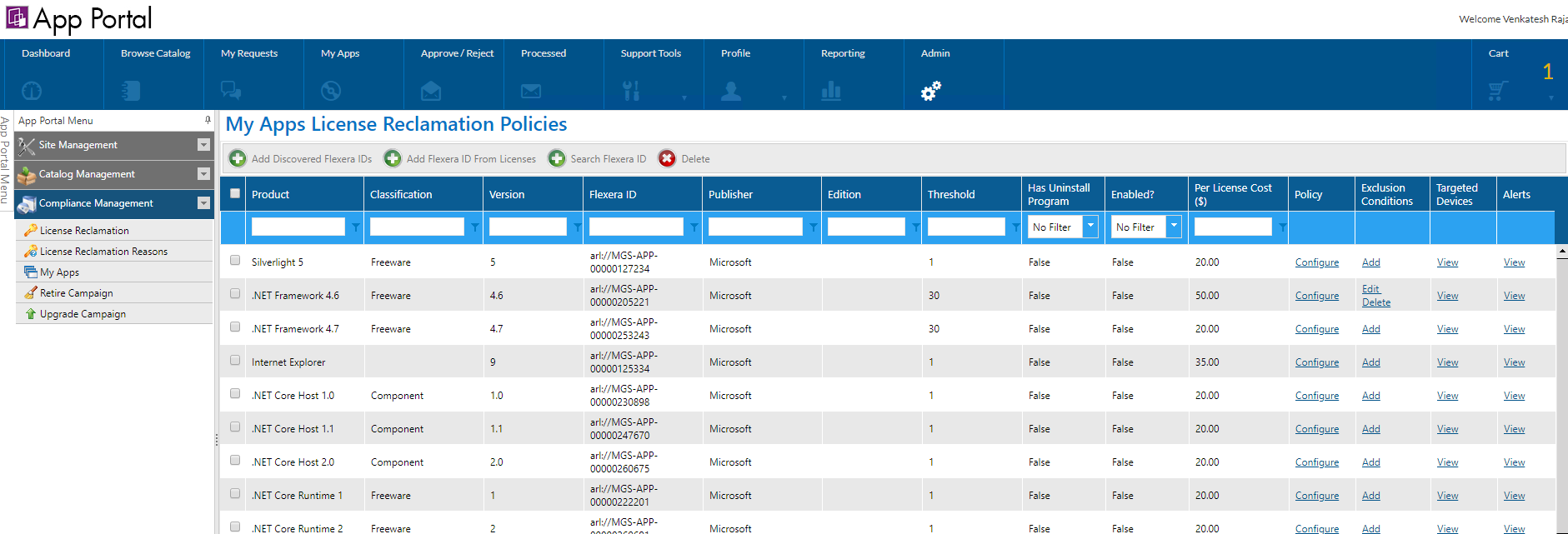
Task: Tick the .NET Core Host 1.1 checkbox
Action: pyautogui.click(x=235, y=427)
